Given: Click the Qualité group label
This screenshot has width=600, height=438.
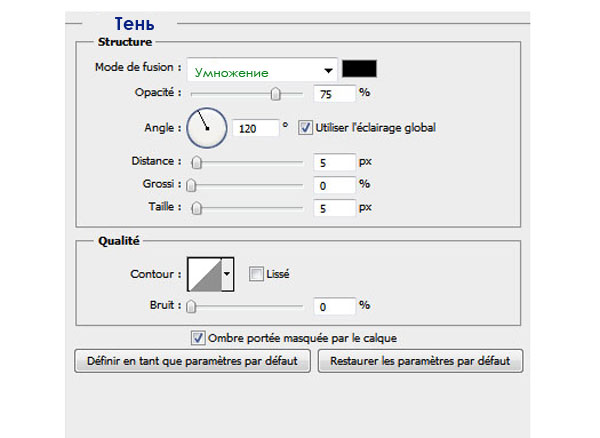Looking at the screenshot, I should coord(119,241).
